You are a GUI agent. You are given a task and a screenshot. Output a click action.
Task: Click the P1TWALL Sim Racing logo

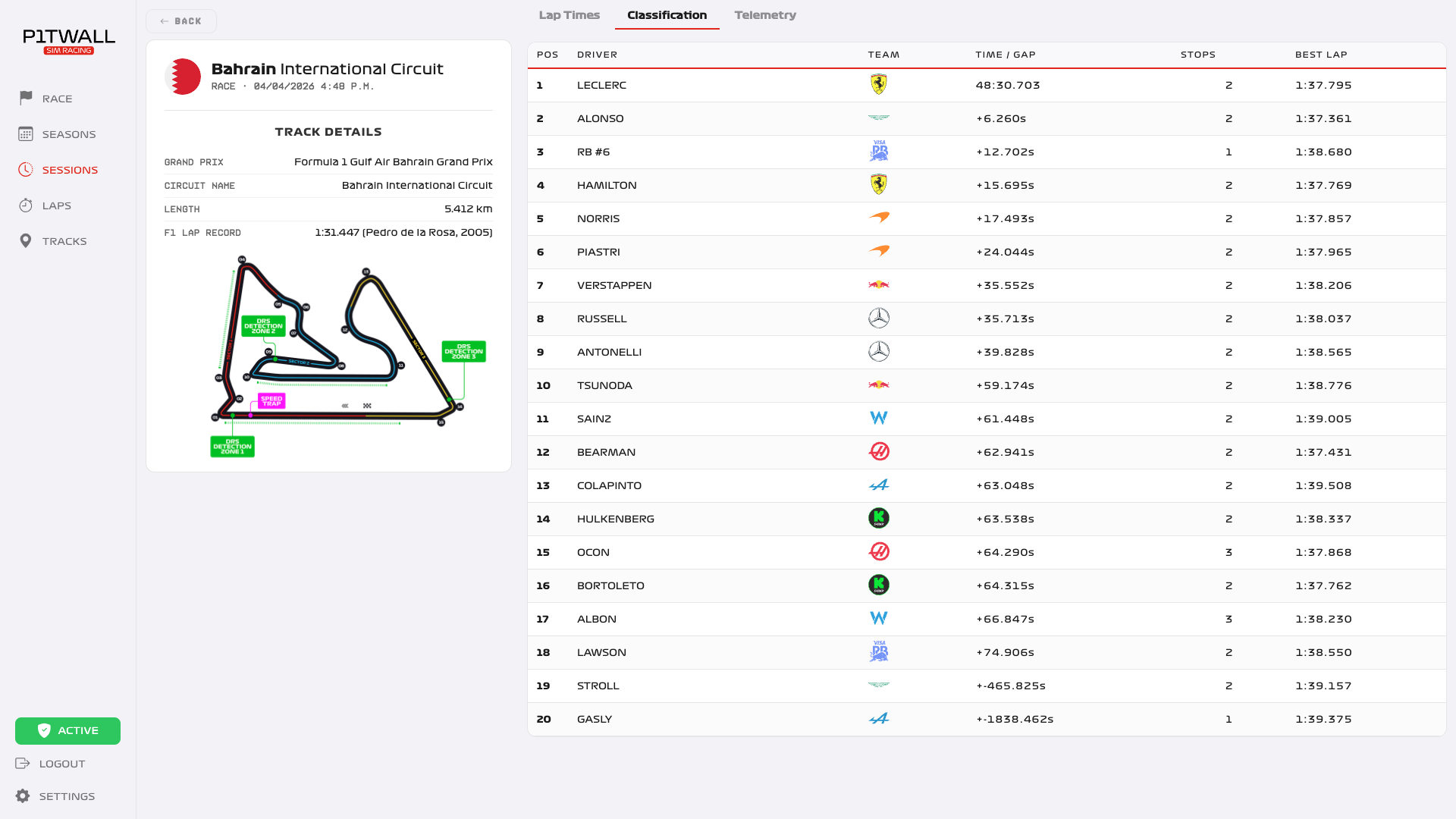coord(69,41)
